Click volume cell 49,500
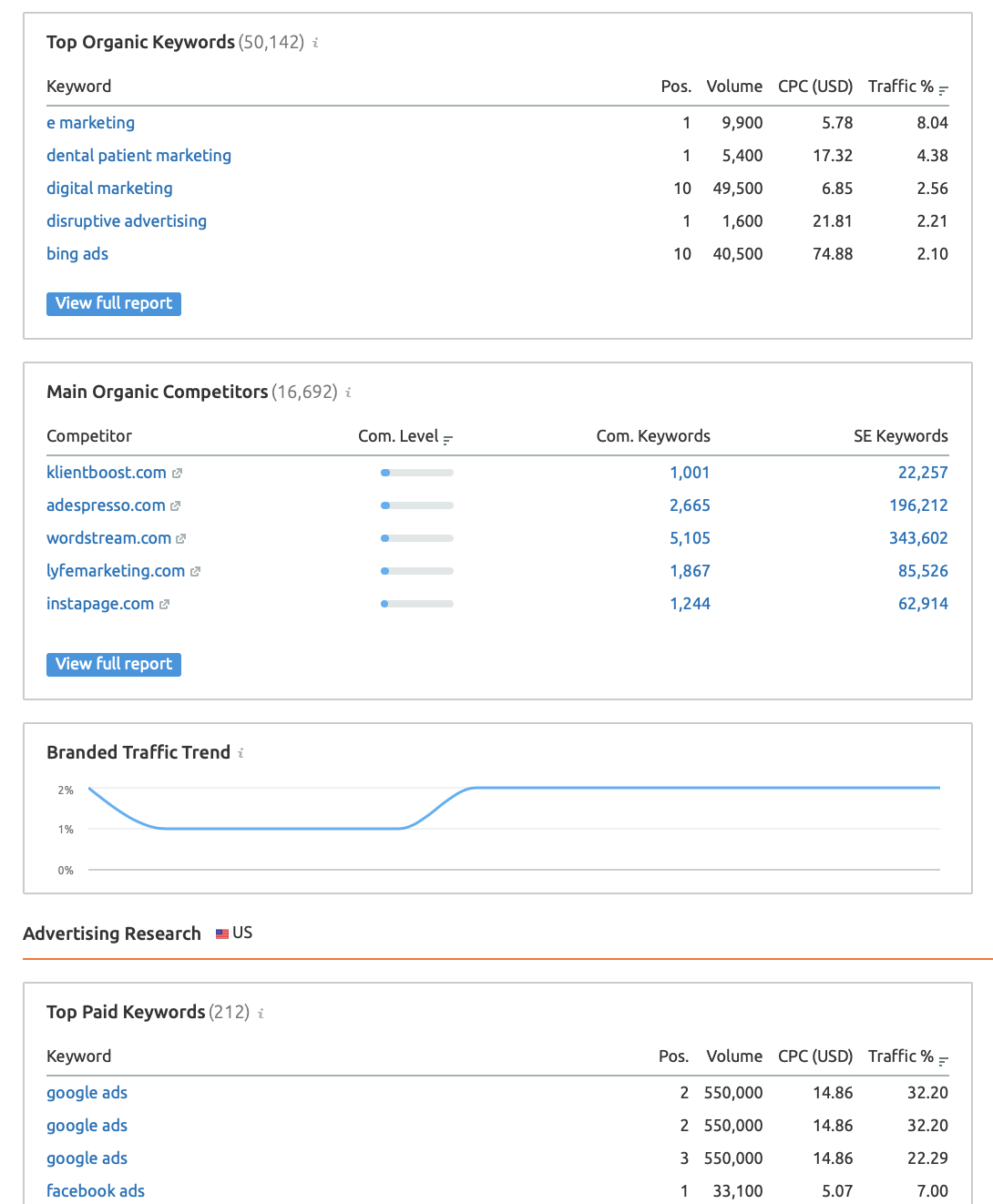Image resolution: width=993 pixels, height=1204 pixels. point(738,189)
